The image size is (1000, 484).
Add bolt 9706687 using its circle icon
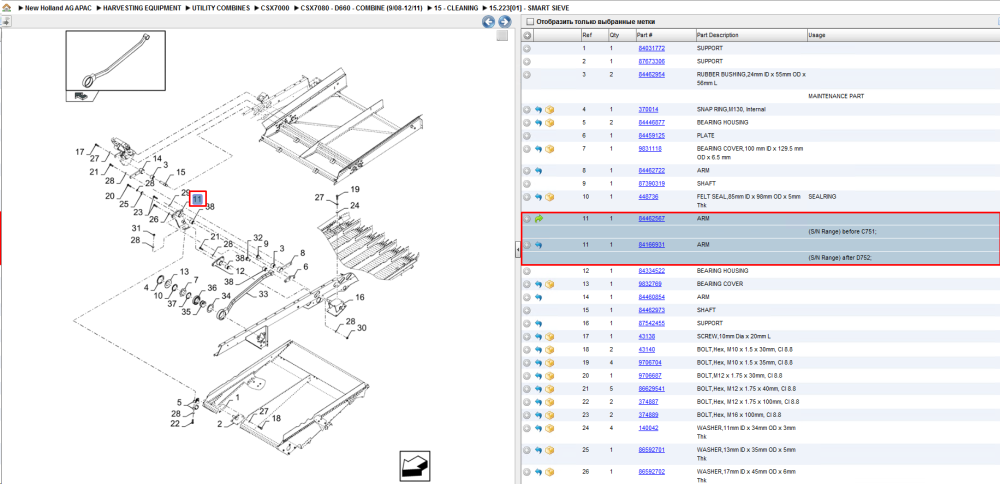pos(527,376)
